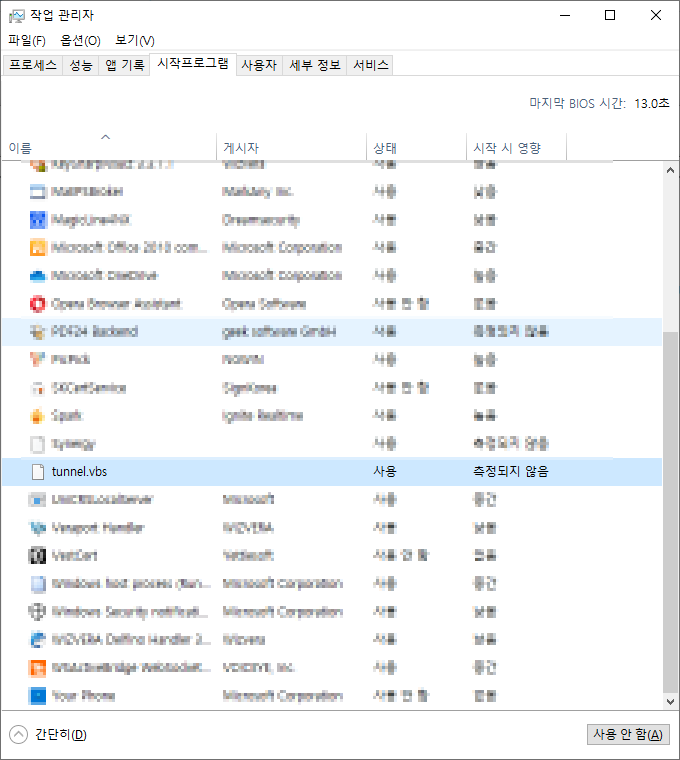Sort by the 게시자 column header

(x=291, y=147)
